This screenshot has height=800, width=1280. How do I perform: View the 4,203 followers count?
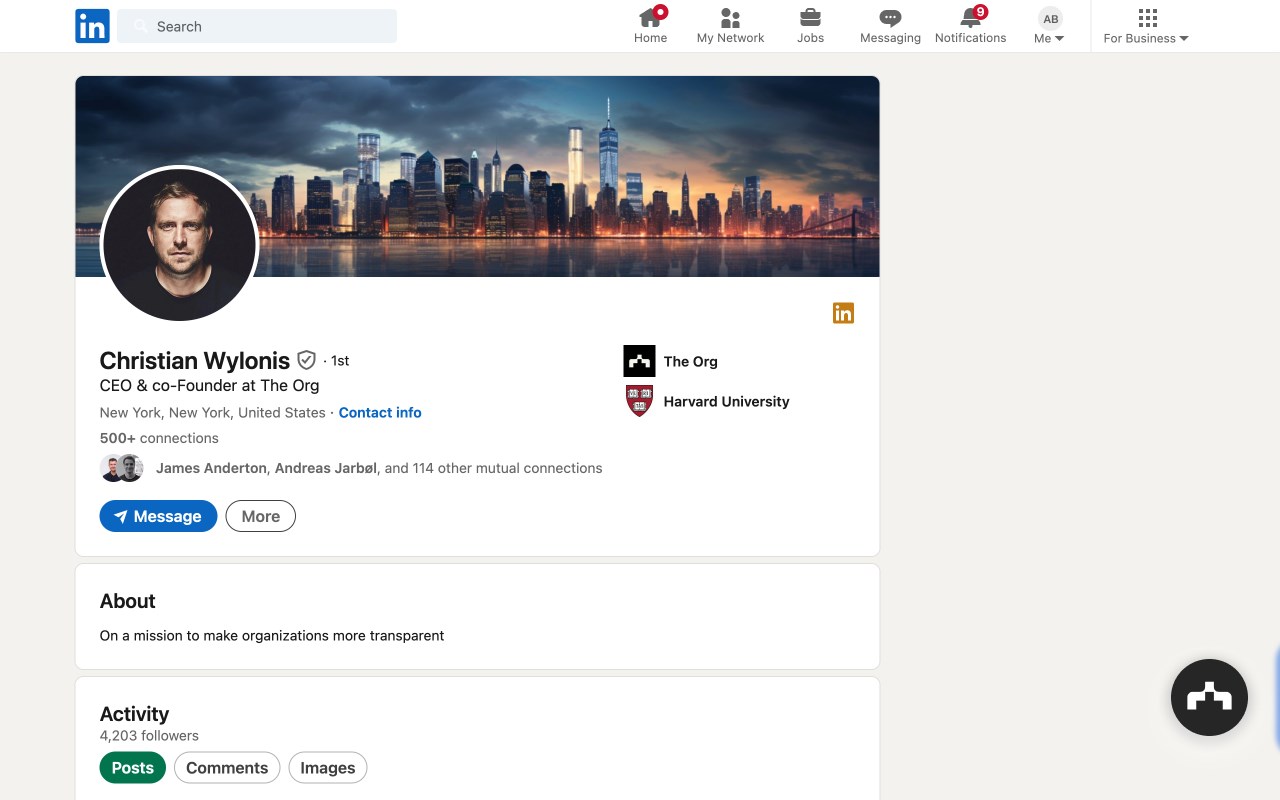click(x=149, y=736)
